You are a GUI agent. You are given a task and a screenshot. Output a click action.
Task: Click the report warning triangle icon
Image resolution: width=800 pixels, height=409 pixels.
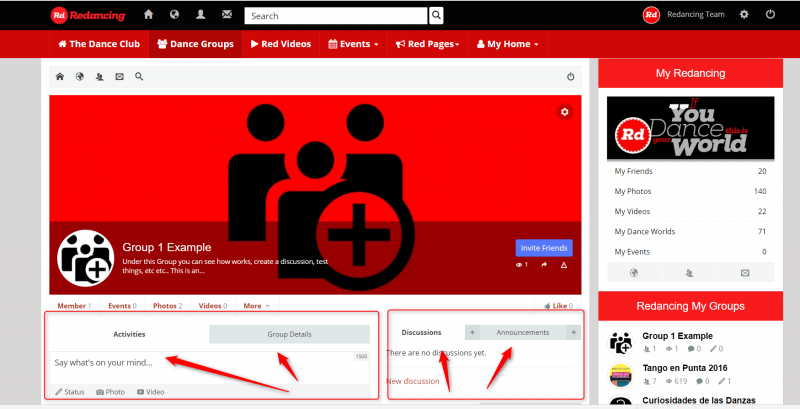[565, 265]
